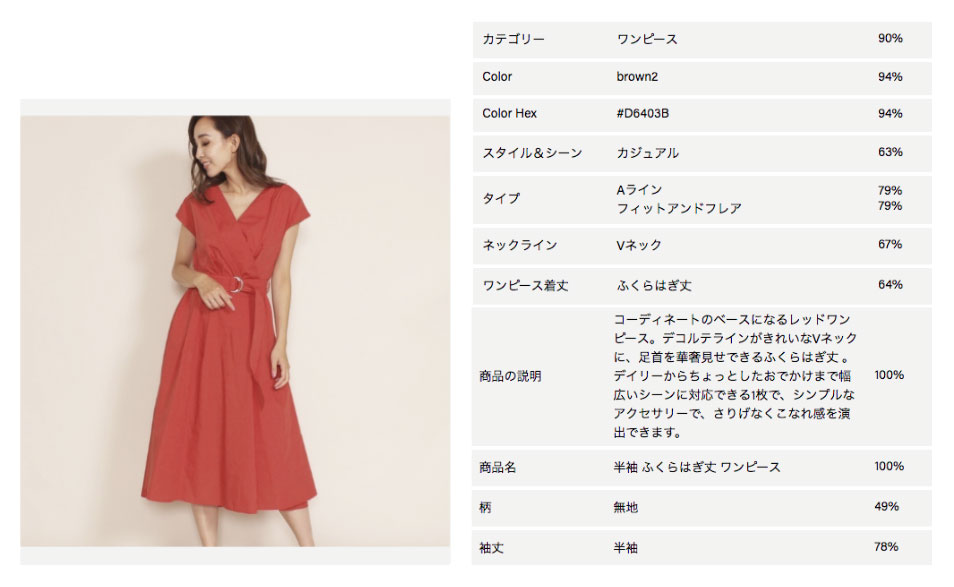
Task: Select the フィットアンドフレア type value
Action: pyautogui.click(x=679, y=208)
